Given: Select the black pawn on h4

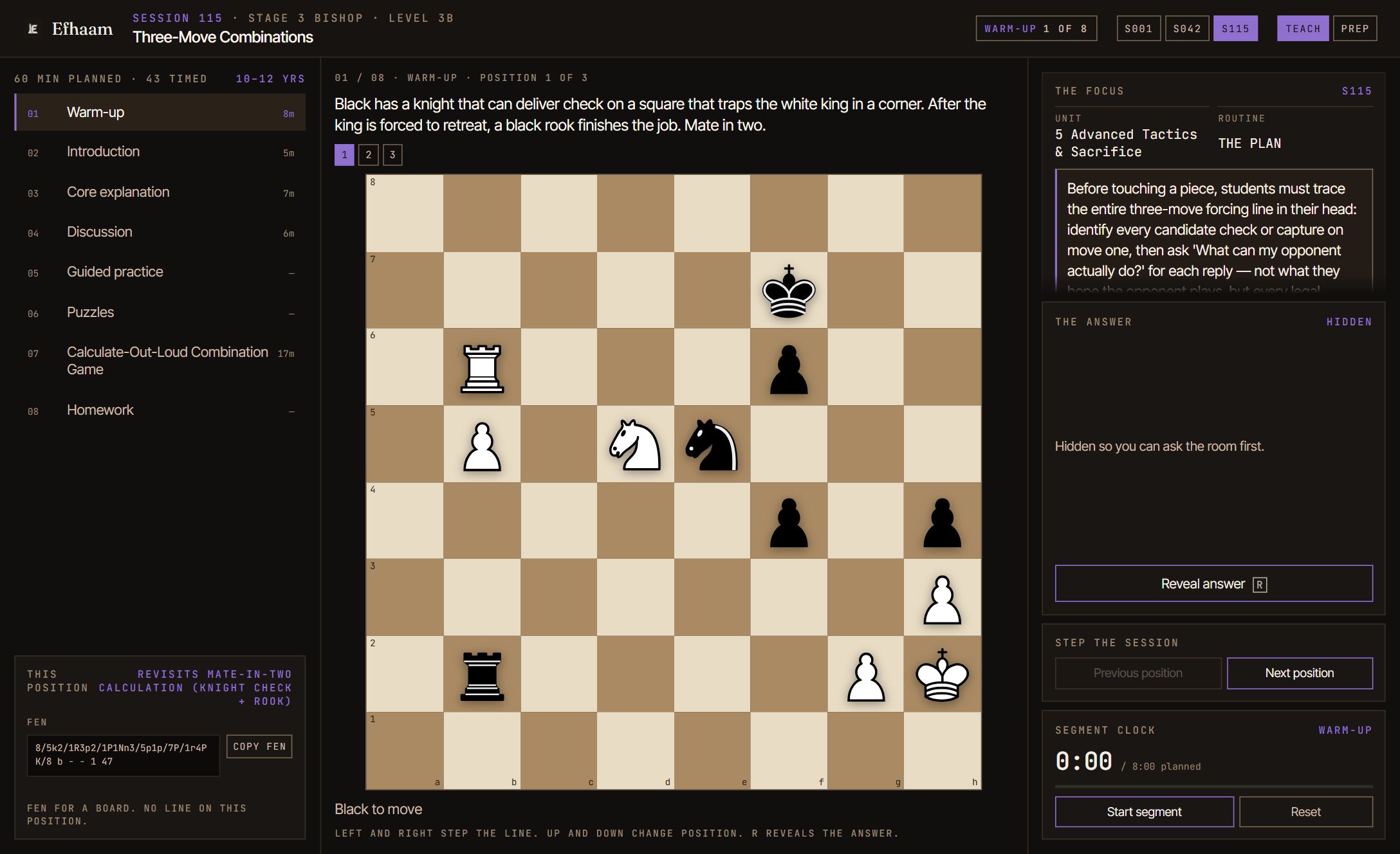Looking at the screenshot, I should 943,522.
